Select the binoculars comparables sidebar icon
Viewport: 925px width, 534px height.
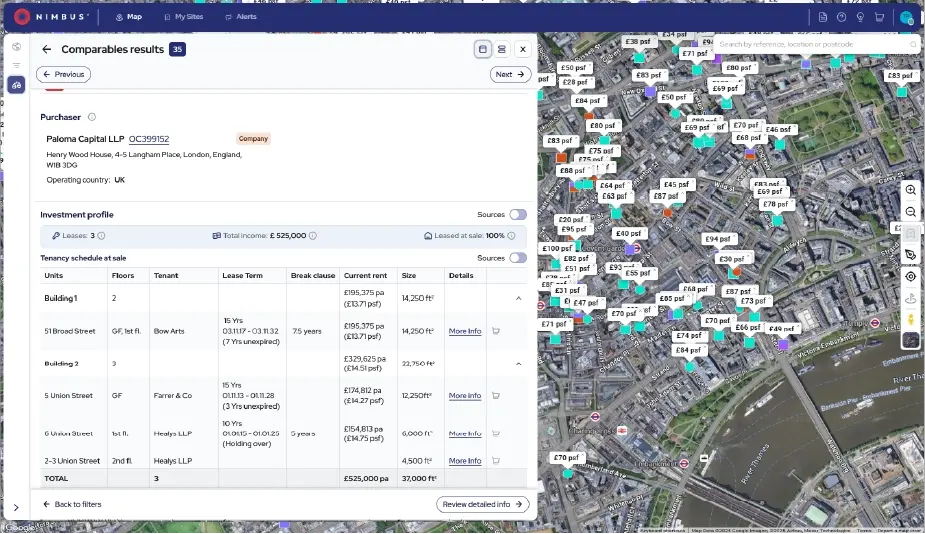pos(17,85)
